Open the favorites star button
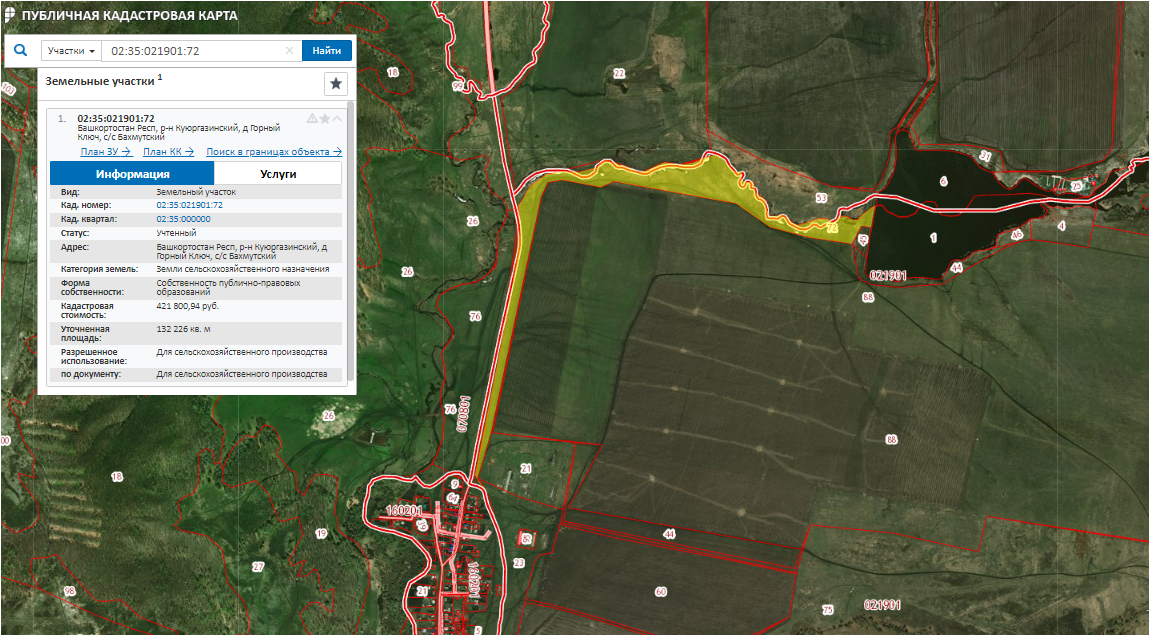 pyautogui.click(x=336, y=84)
